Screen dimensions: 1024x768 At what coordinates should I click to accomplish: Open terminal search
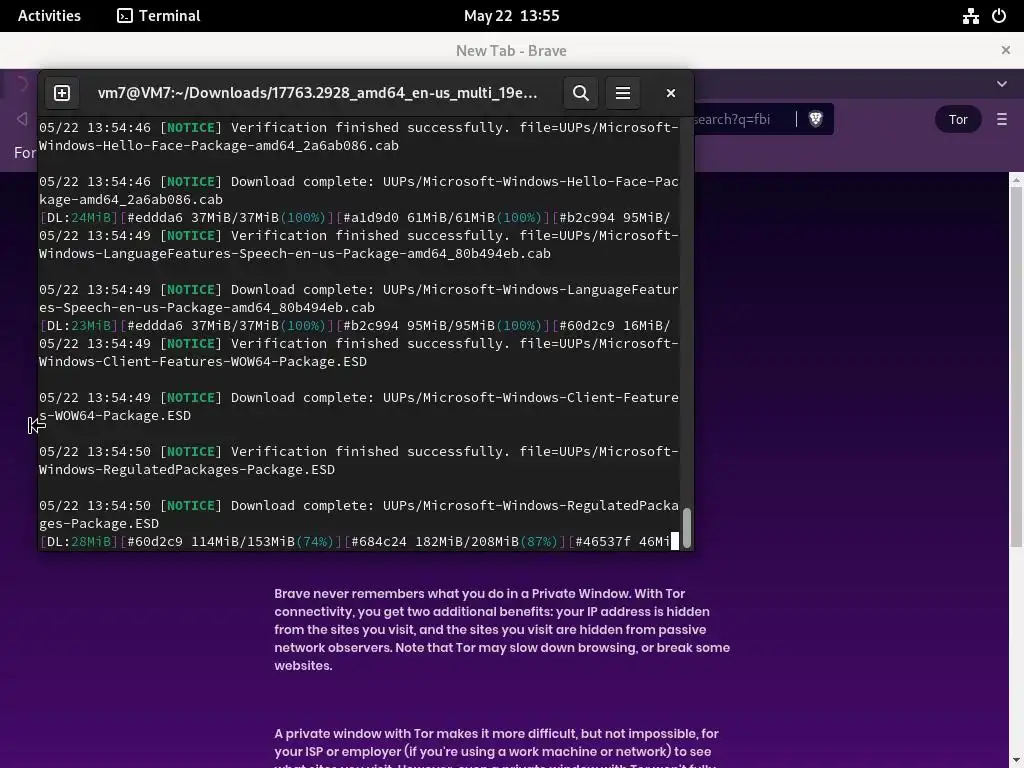click(x=581, y=93)
